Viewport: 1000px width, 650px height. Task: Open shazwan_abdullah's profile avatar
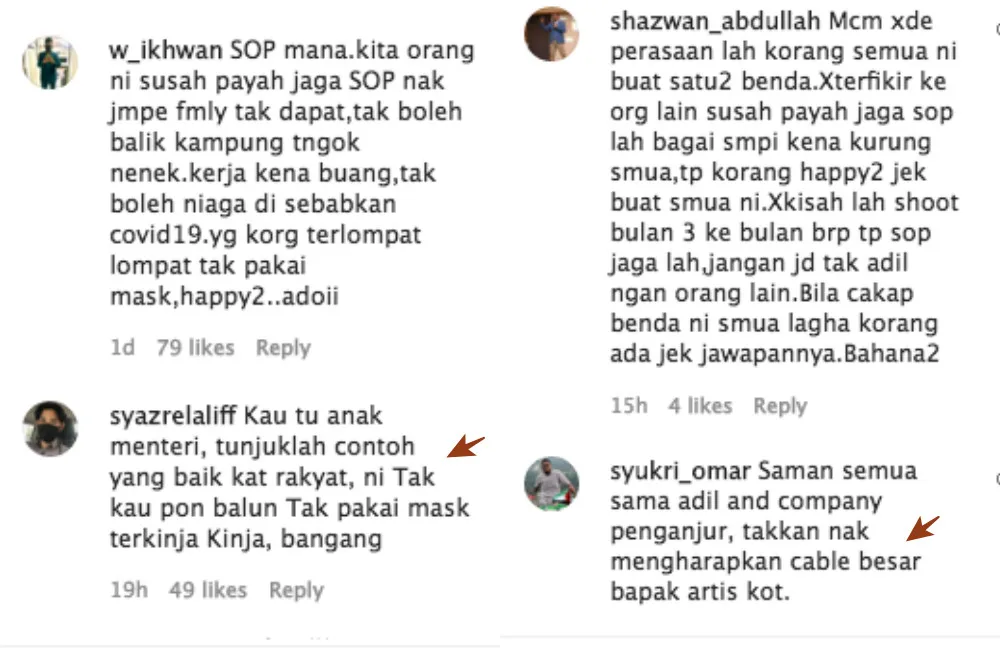pos(552,34)
